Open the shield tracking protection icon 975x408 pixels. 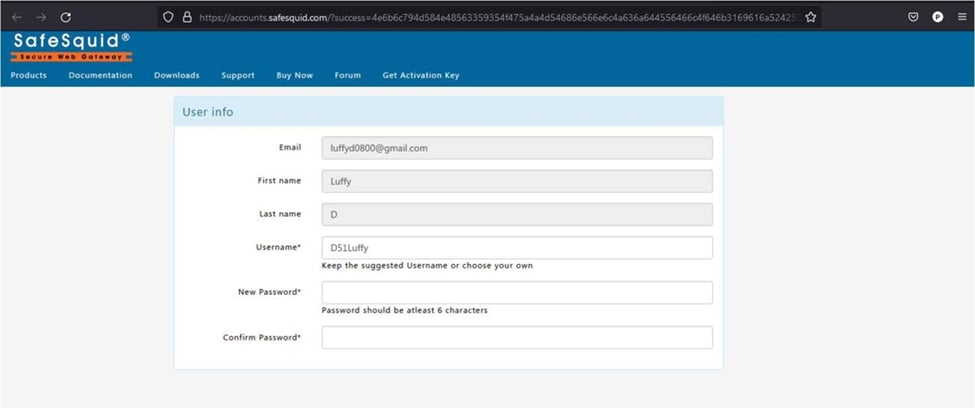coord(168,17)
